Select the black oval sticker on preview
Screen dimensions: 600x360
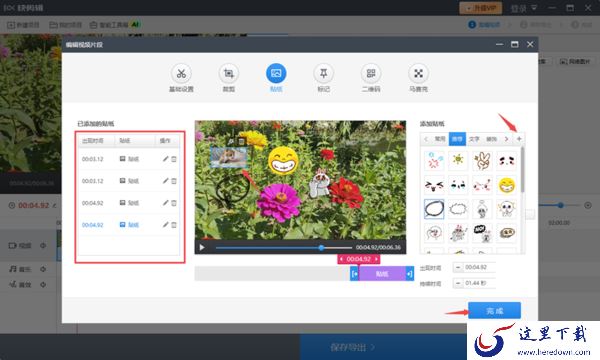coord(232,189)
